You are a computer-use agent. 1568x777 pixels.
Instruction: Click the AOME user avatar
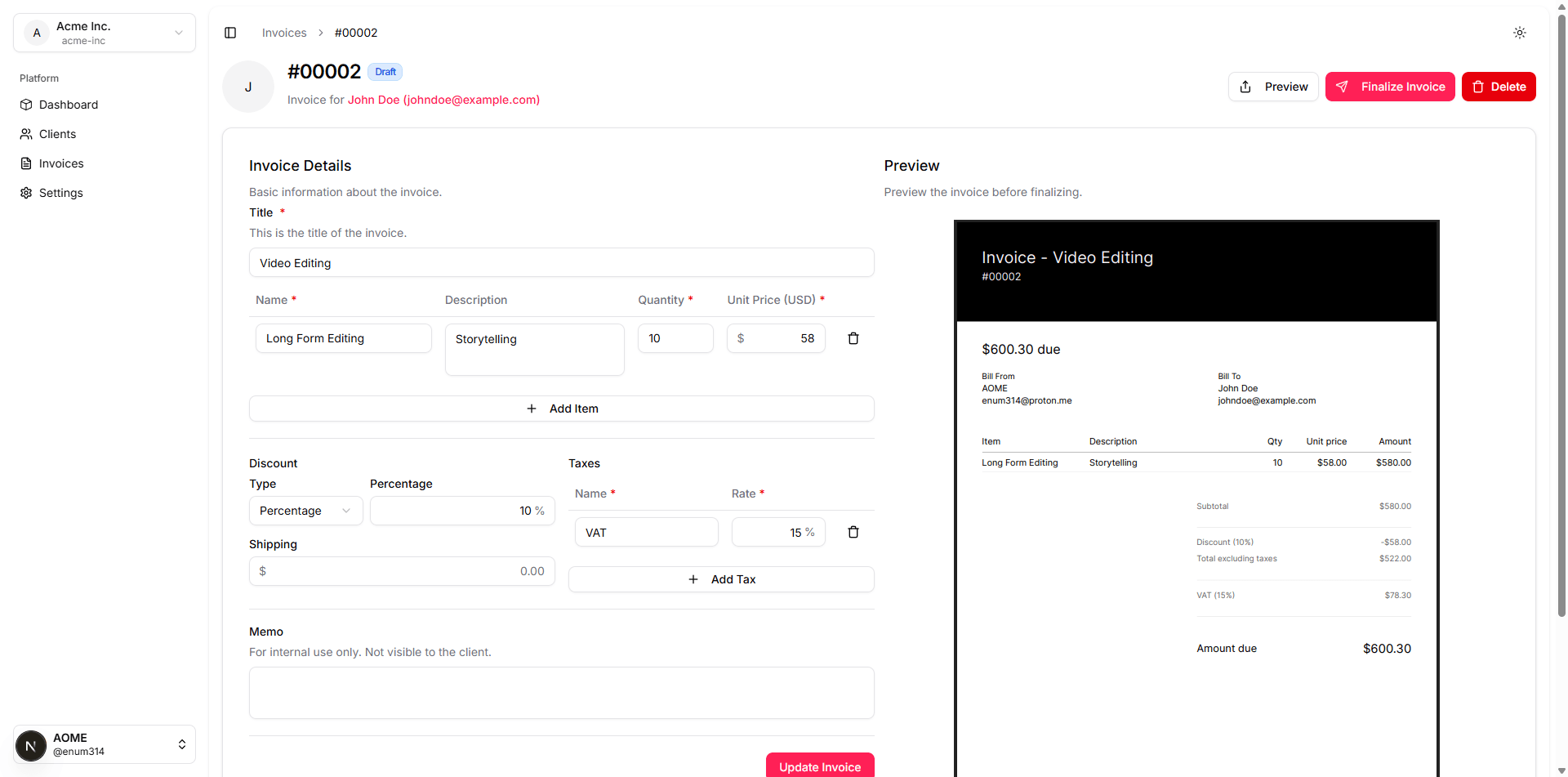(x=31, y=745)
